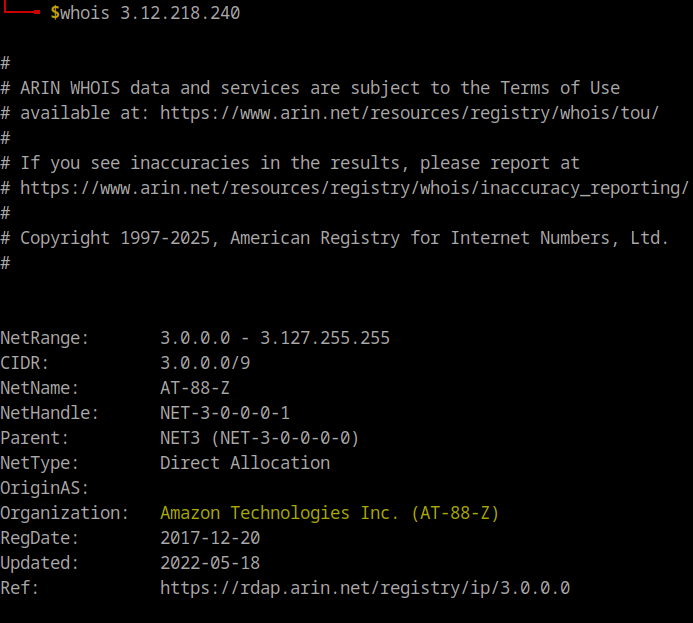Click the 'Organization:' label
The width and height of the screenshot is (693, 623).
coord(65,513)
